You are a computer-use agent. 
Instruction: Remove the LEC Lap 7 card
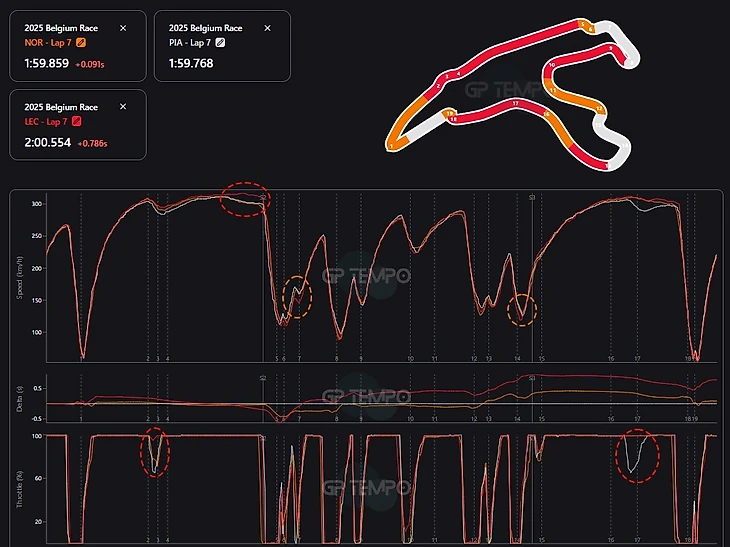[123, 107]
